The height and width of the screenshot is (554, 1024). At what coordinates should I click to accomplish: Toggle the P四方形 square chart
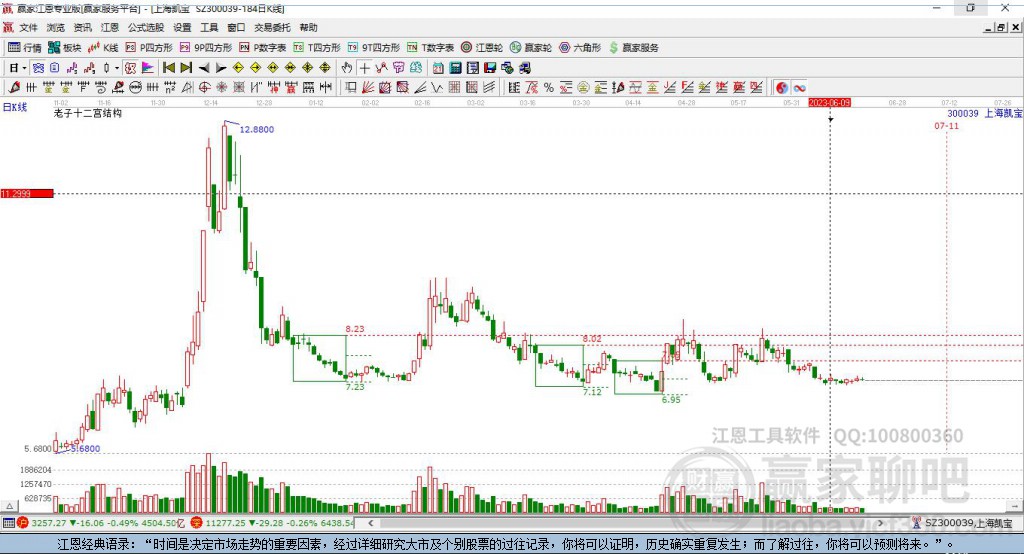tap(148, 47)
